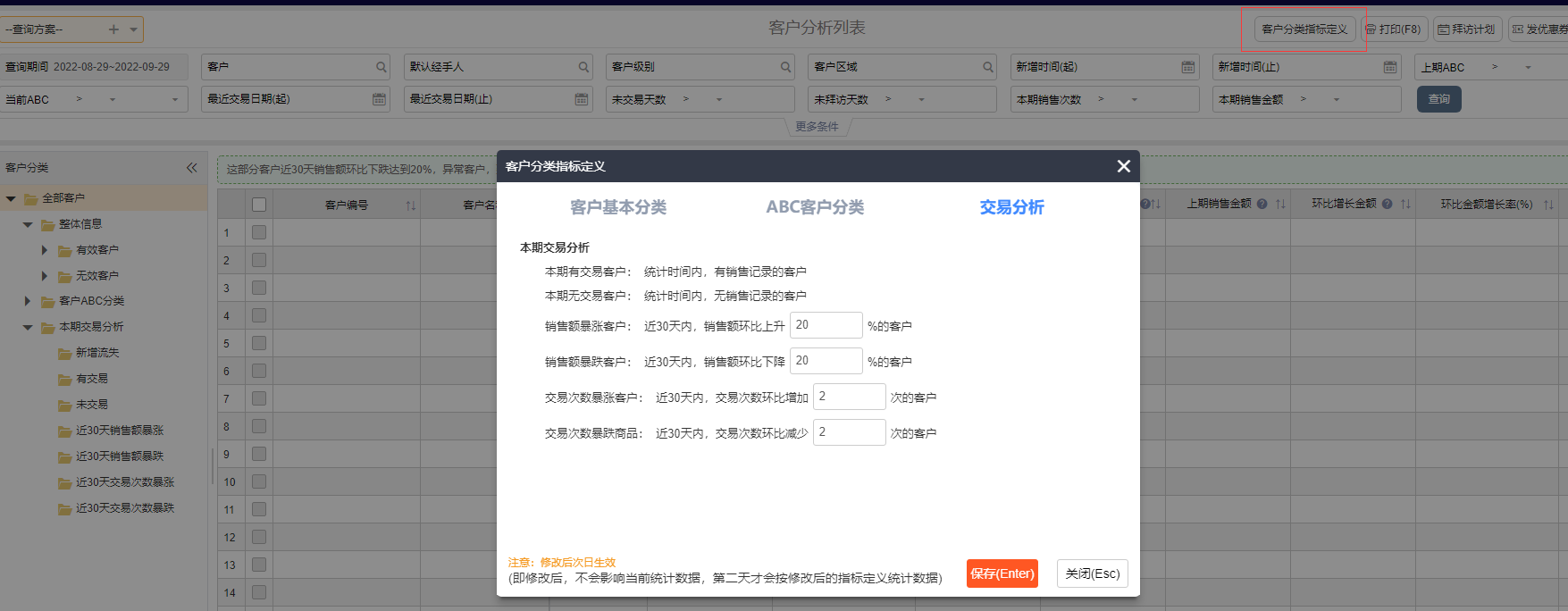The image size is (1568, 611).
Task: Click search icon in 客户 field
Action: point(382,67)
